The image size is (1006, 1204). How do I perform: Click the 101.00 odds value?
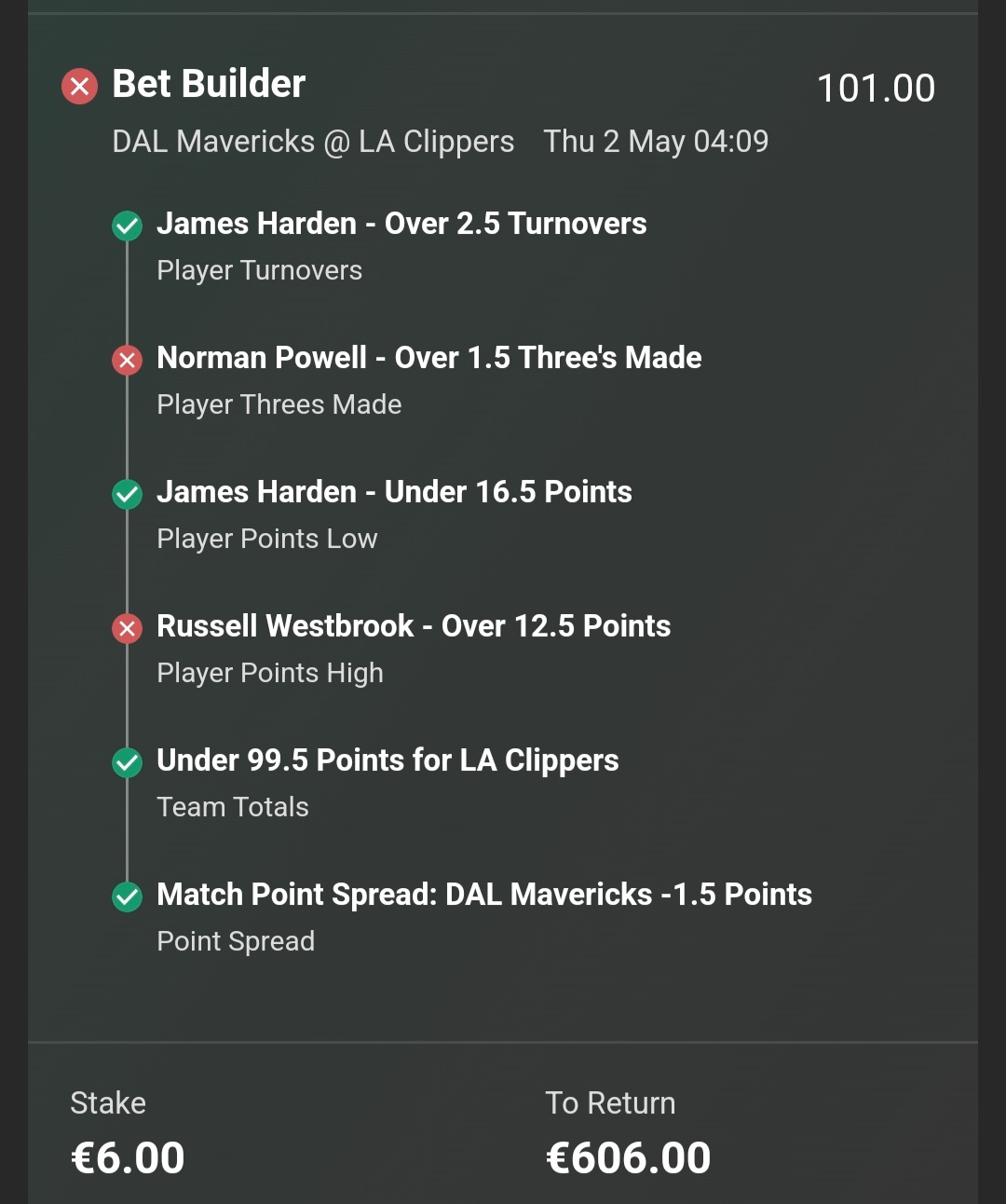click(876, 89)
